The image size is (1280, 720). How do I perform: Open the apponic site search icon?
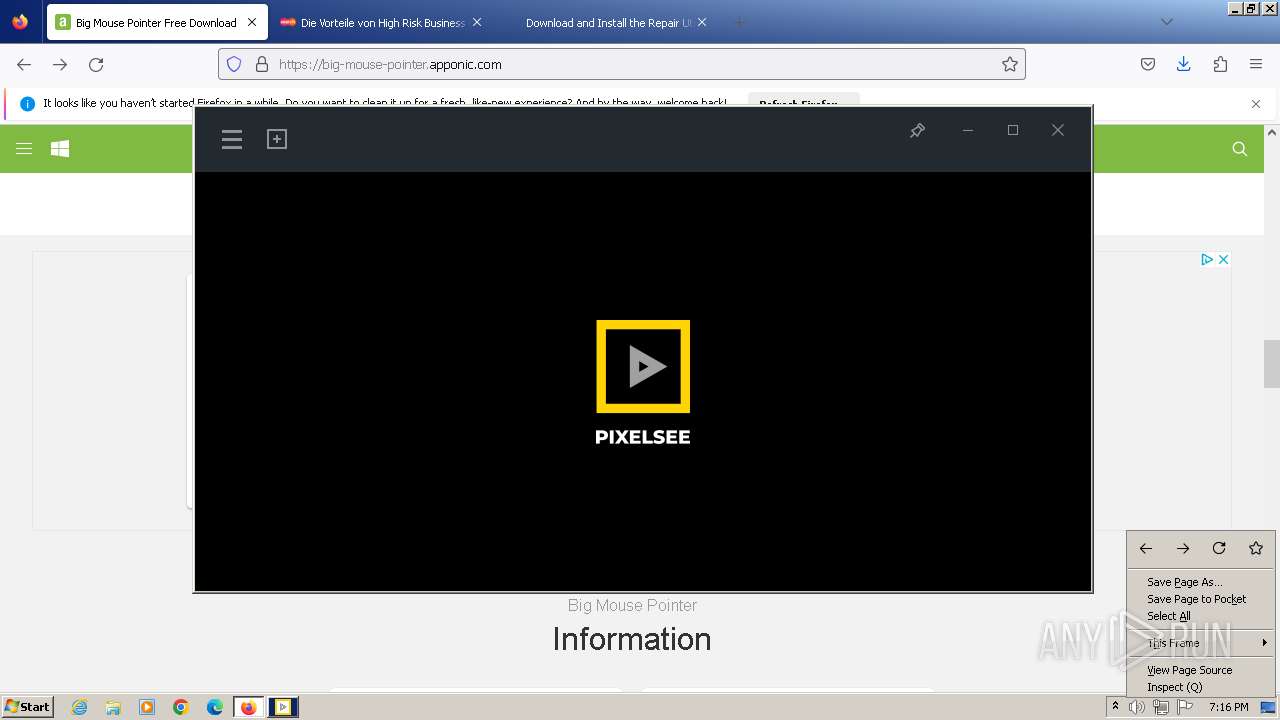pos(1240,149)
